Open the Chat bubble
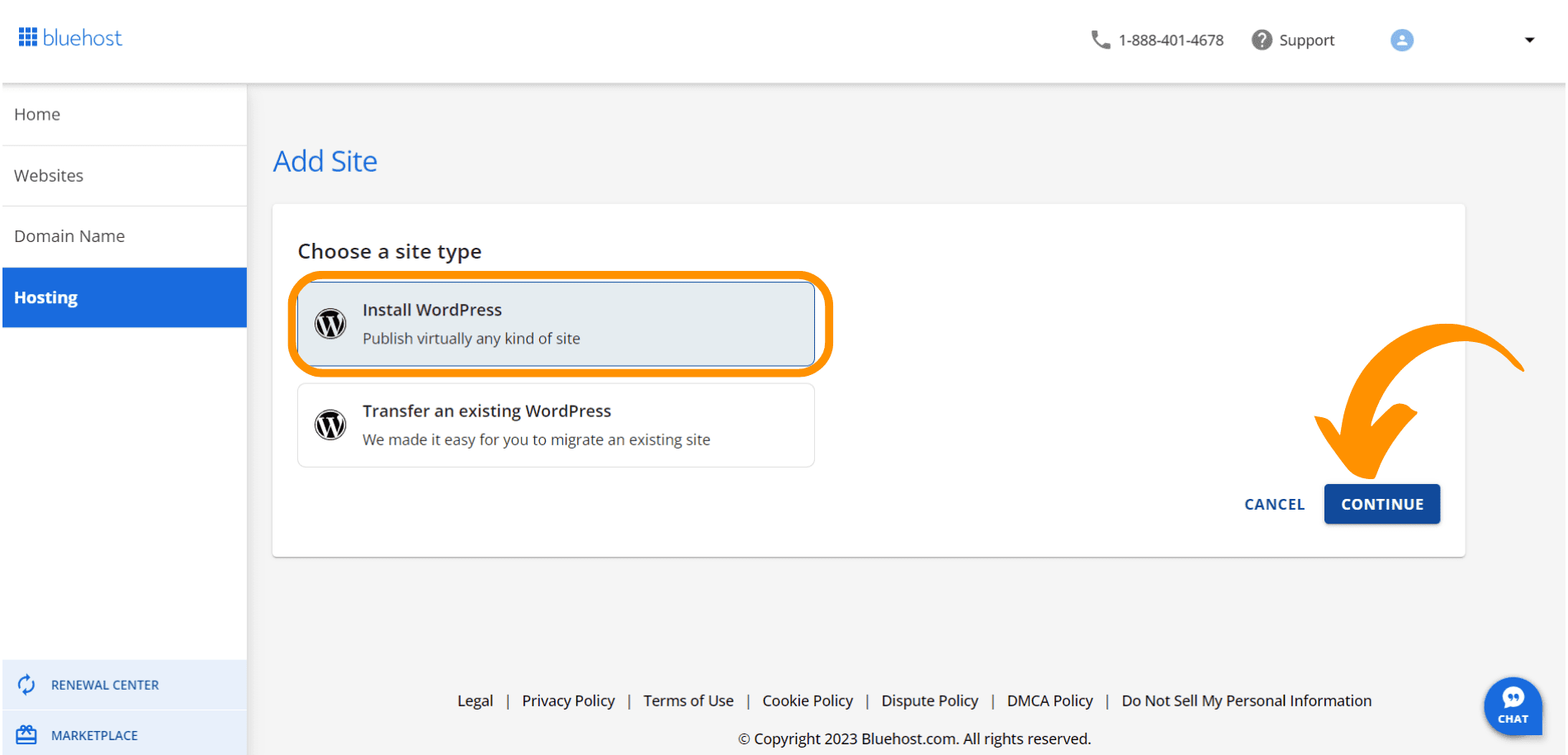 [1513, 706]
